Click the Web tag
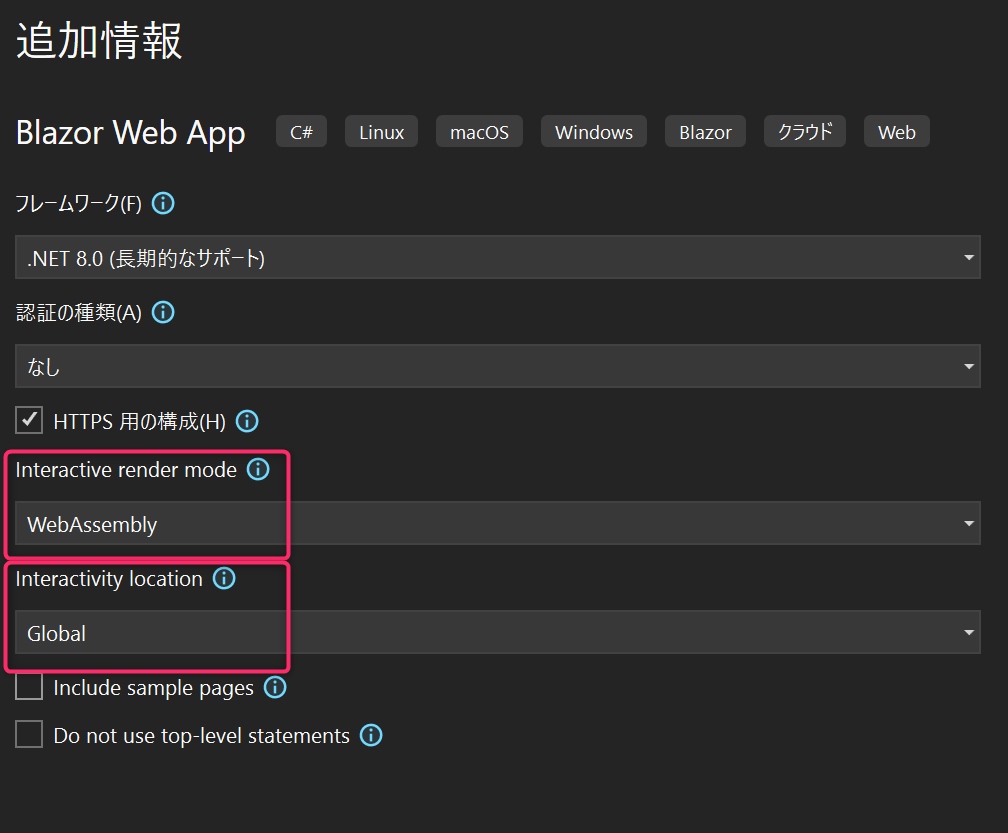 point(897,132)
